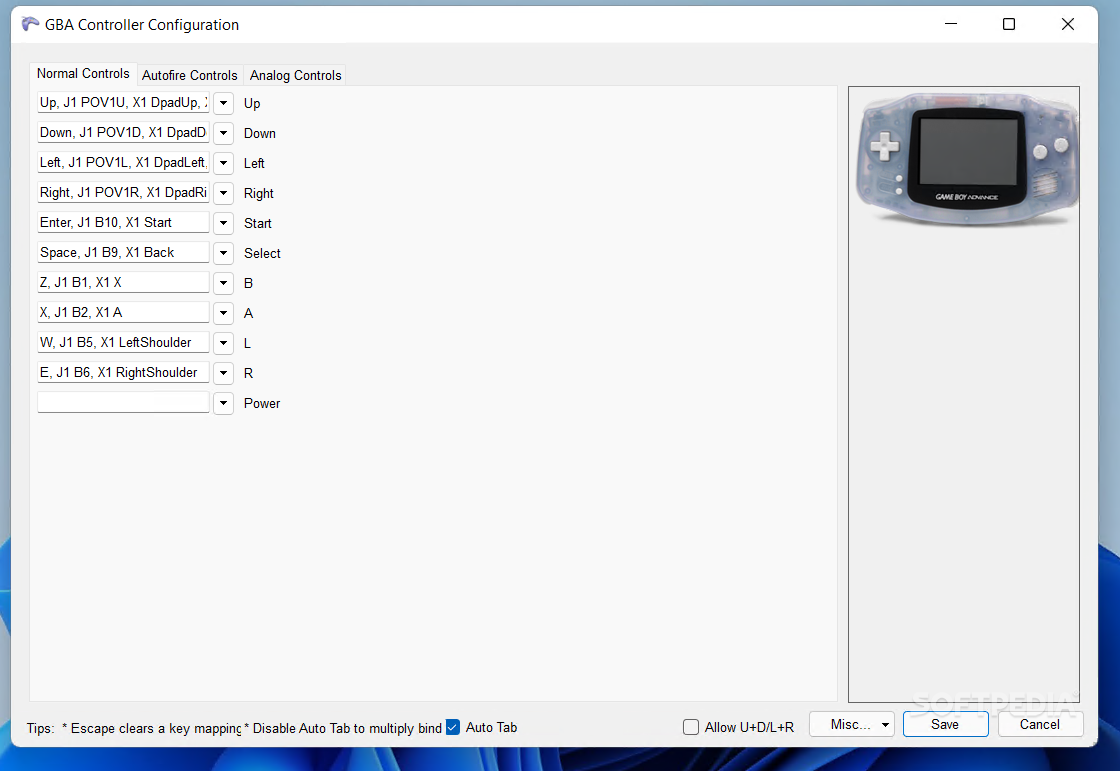The width and height of the screenshot is (1120, 771).
Task: Click the L binding field with LeftShoulder
Action: click(x=124, y=342)
